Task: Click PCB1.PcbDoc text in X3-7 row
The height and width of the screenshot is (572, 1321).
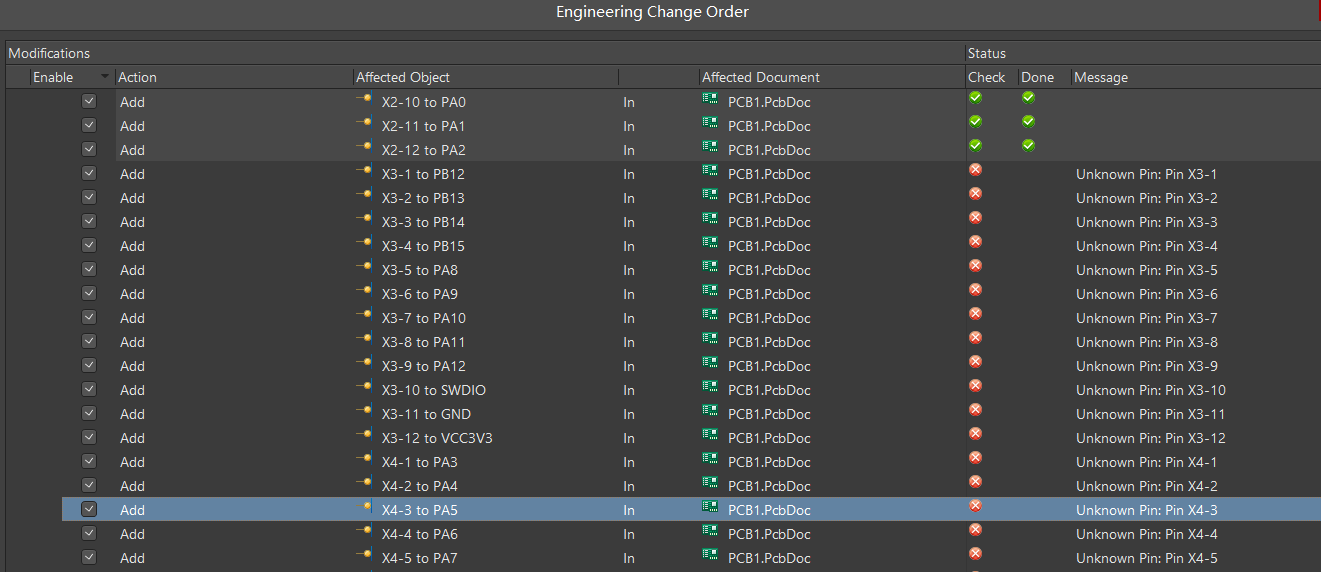Action: (x=769, y=318)
